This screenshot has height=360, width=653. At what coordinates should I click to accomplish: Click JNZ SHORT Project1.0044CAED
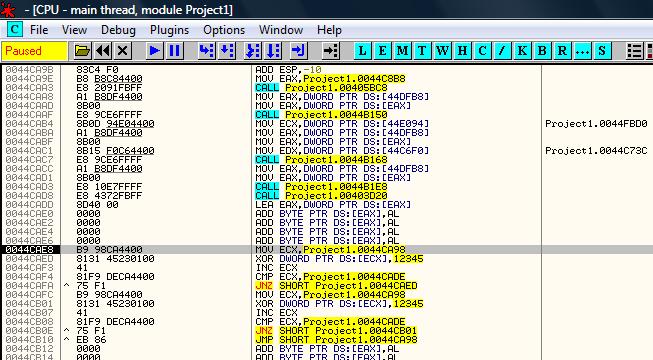pyautogui.click(x=336, y=285)
